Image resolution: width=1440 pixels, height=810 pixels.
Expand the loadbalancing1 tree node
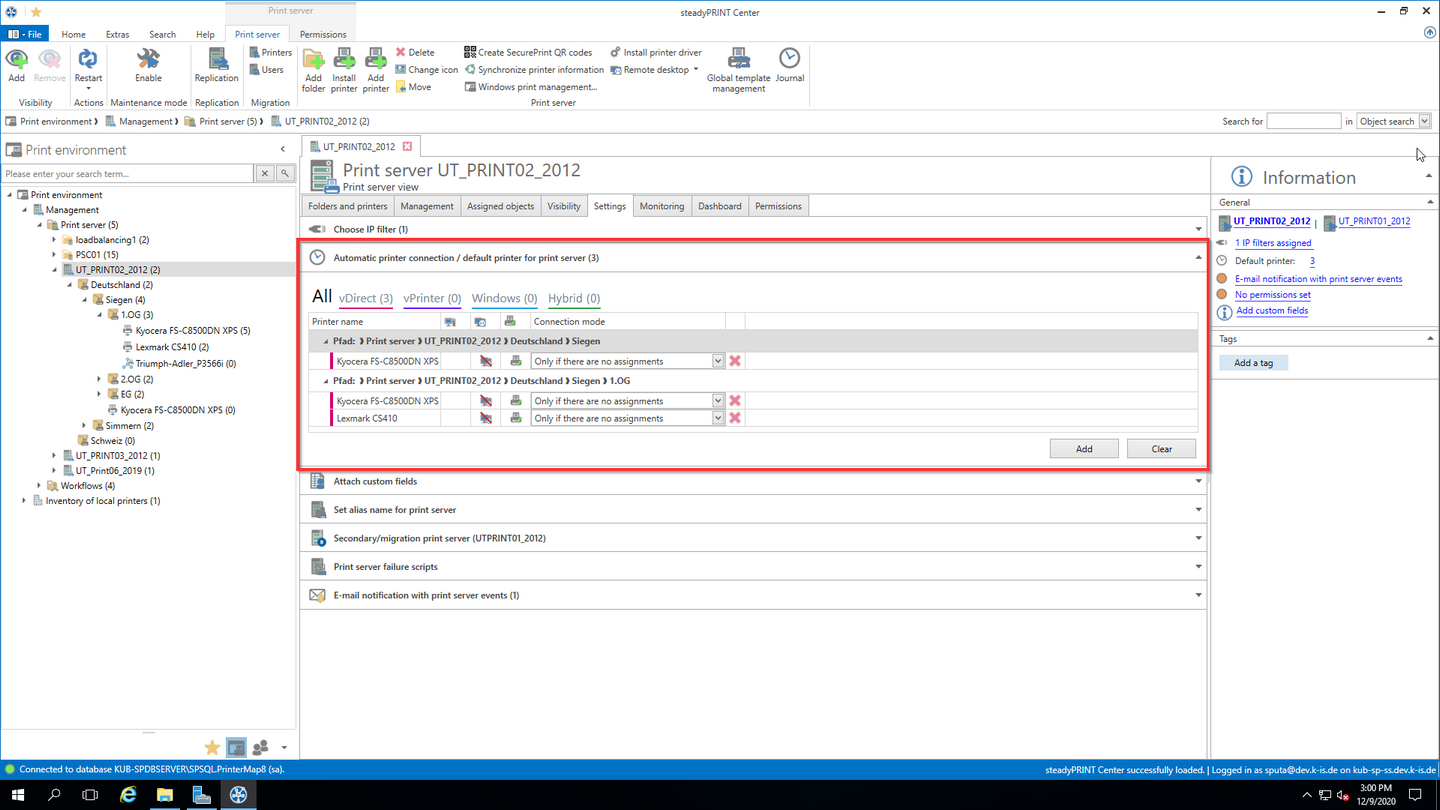tap(54, 240)
